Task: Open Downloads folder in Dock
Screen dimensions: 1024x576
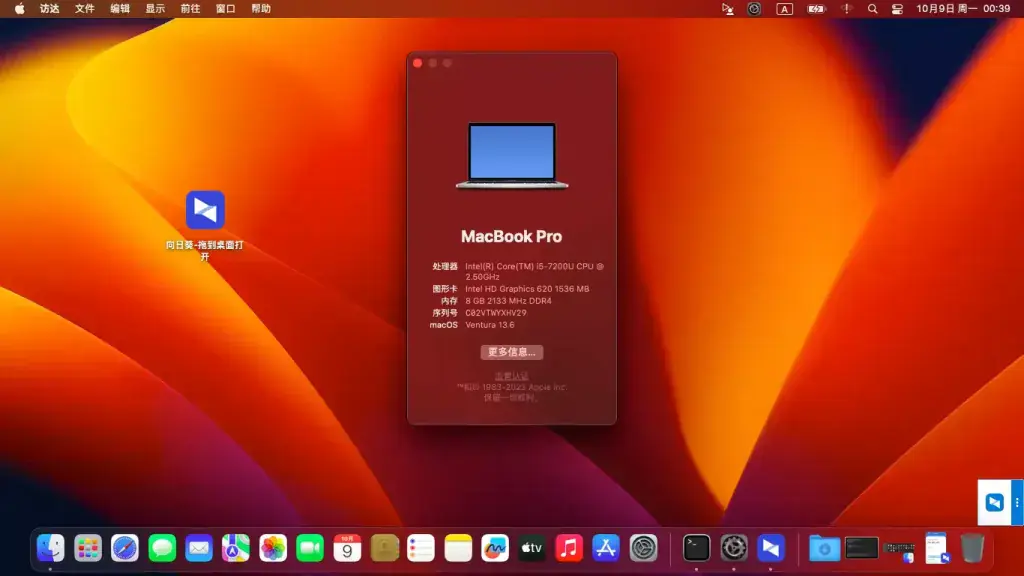Action: tap(824, 548)
